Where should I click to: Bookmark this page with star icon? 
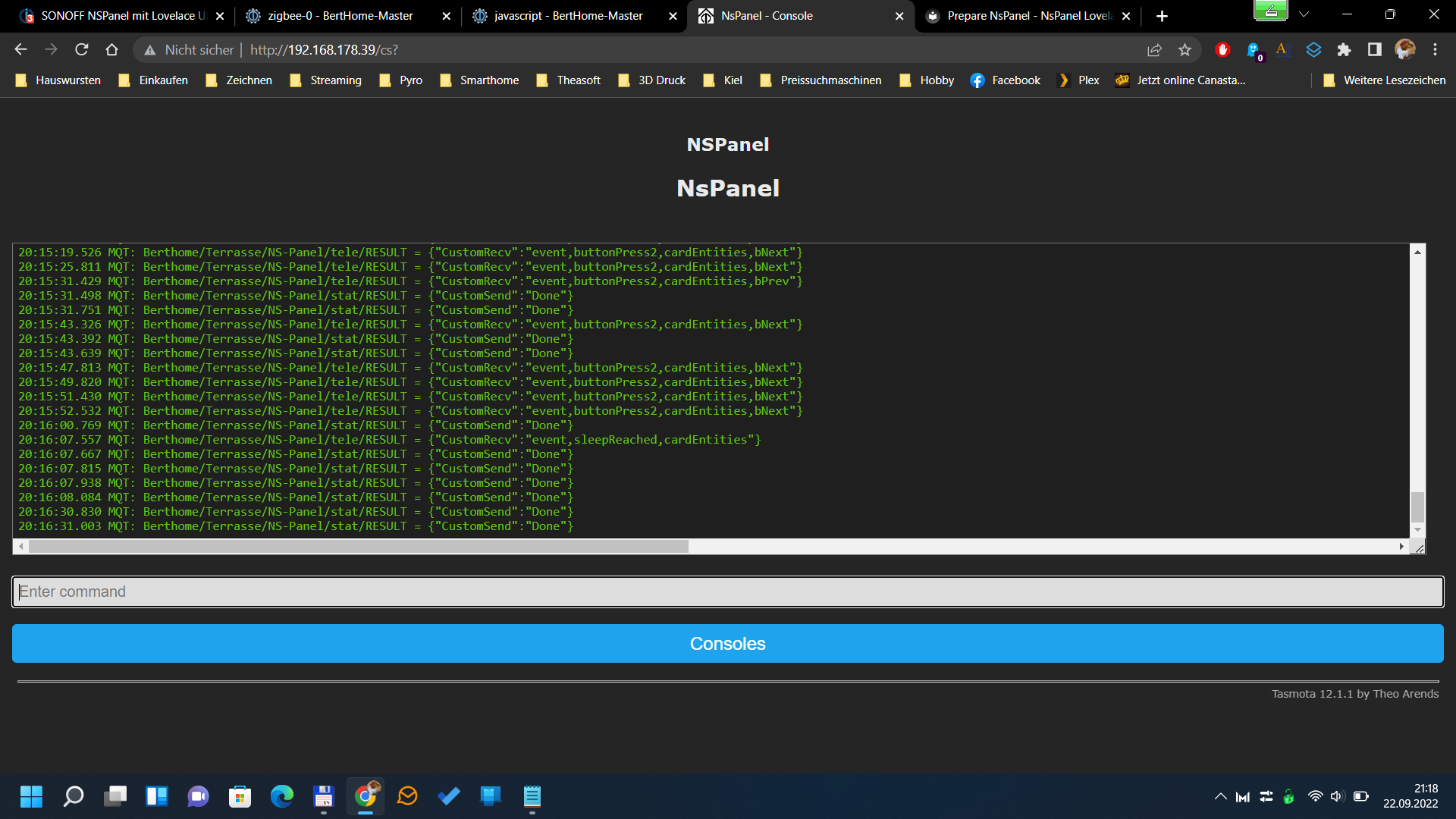pos(1185,50)
